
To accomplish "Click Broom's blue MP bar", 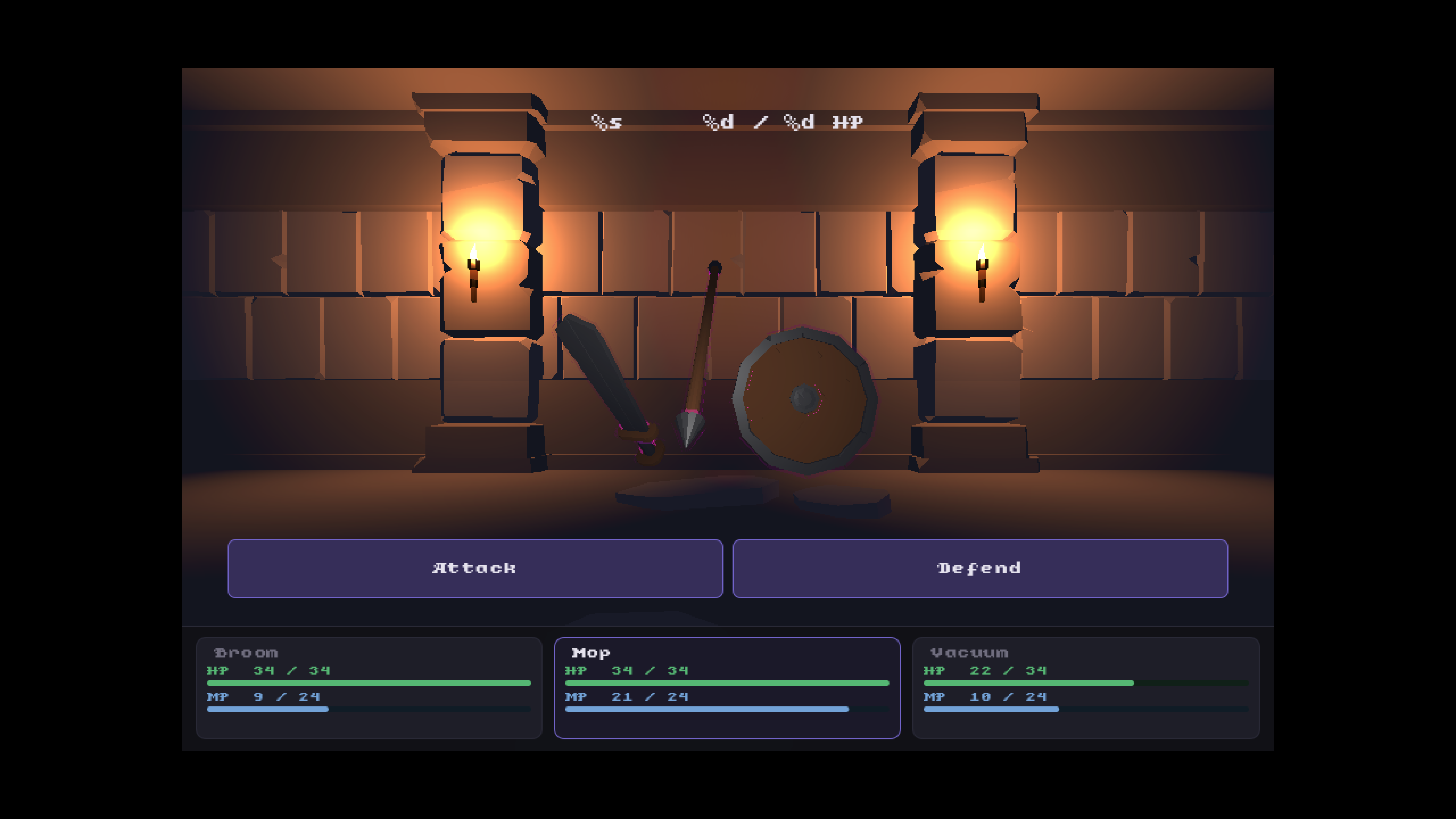I will tap(267, 709).
